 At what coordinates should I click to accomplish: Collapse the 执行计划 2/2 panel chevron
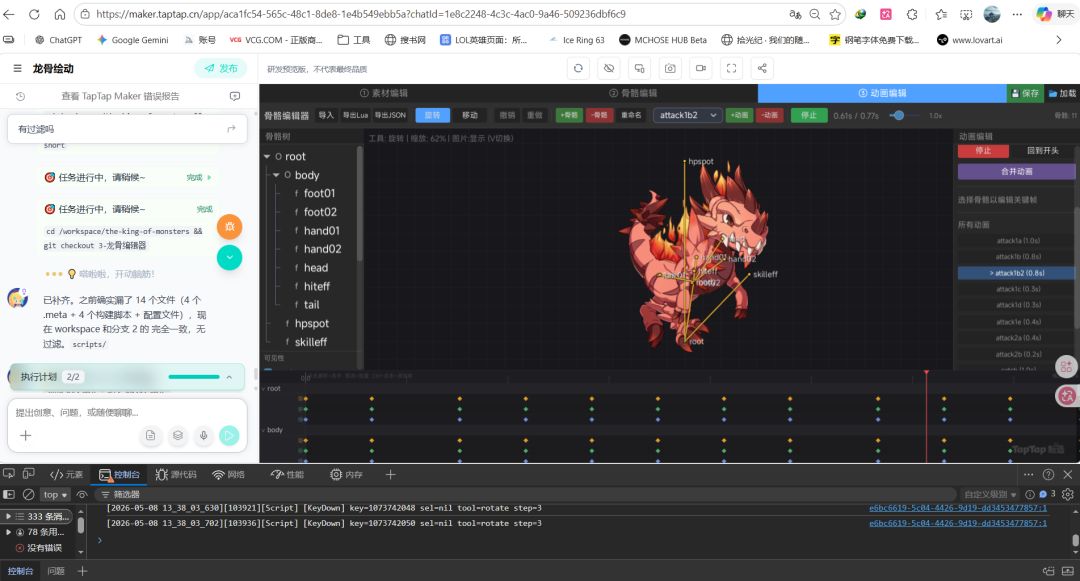(229, 377)
